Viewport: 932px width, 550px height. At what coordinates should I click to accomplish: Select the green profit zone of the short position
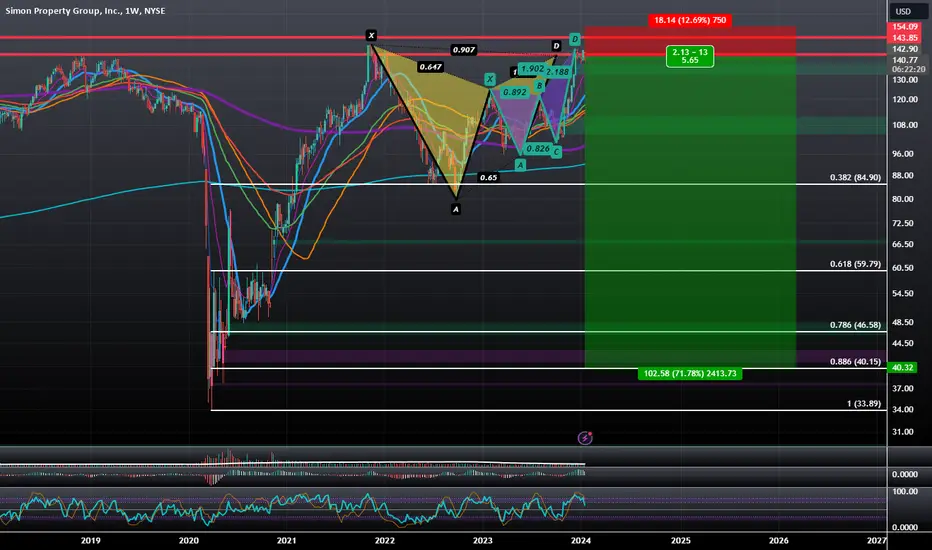click(690, 211)
